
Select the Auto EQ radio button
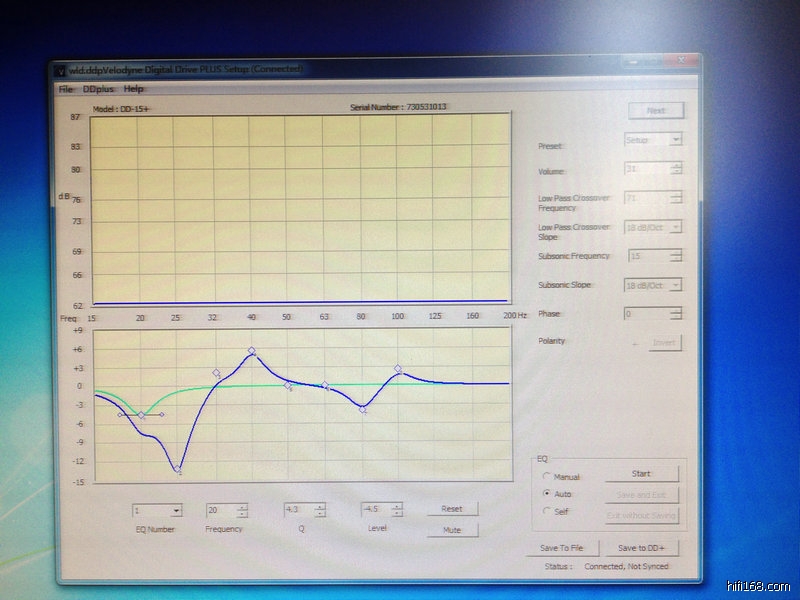[x=545, y=494]
